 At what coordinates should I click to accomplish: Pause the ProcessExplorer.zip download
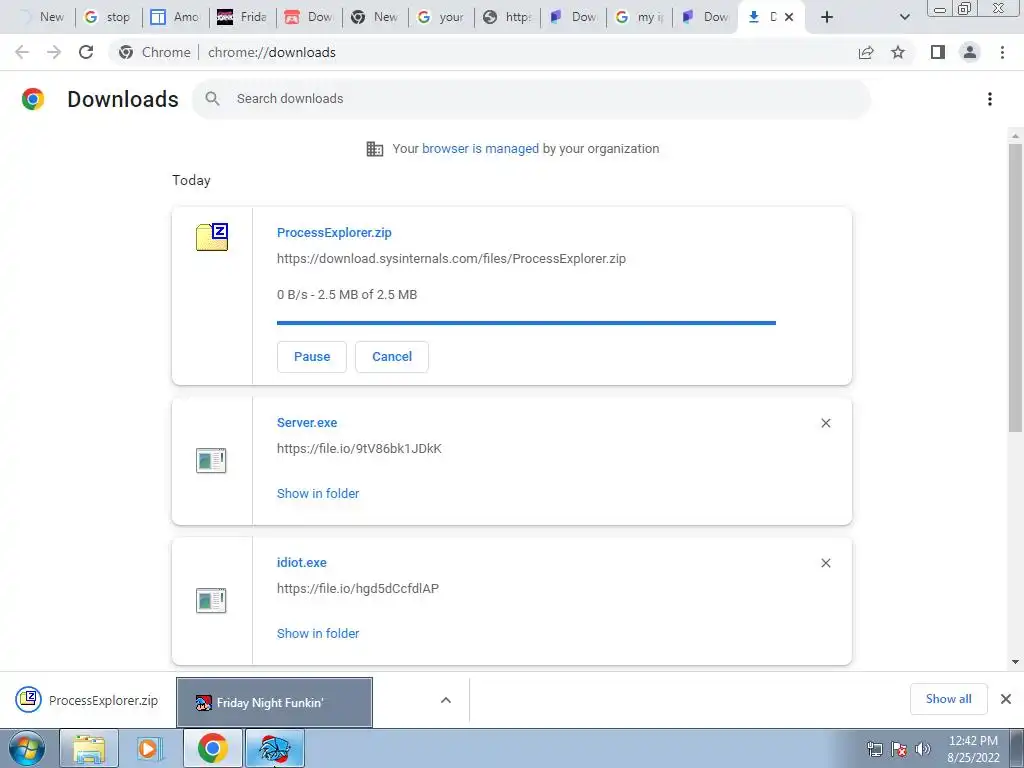[x=312, y=357]
